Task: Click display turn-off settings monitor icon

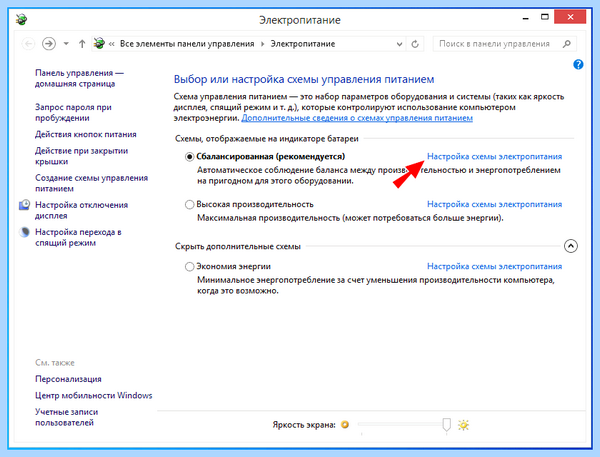Action: tap(24, 205)
